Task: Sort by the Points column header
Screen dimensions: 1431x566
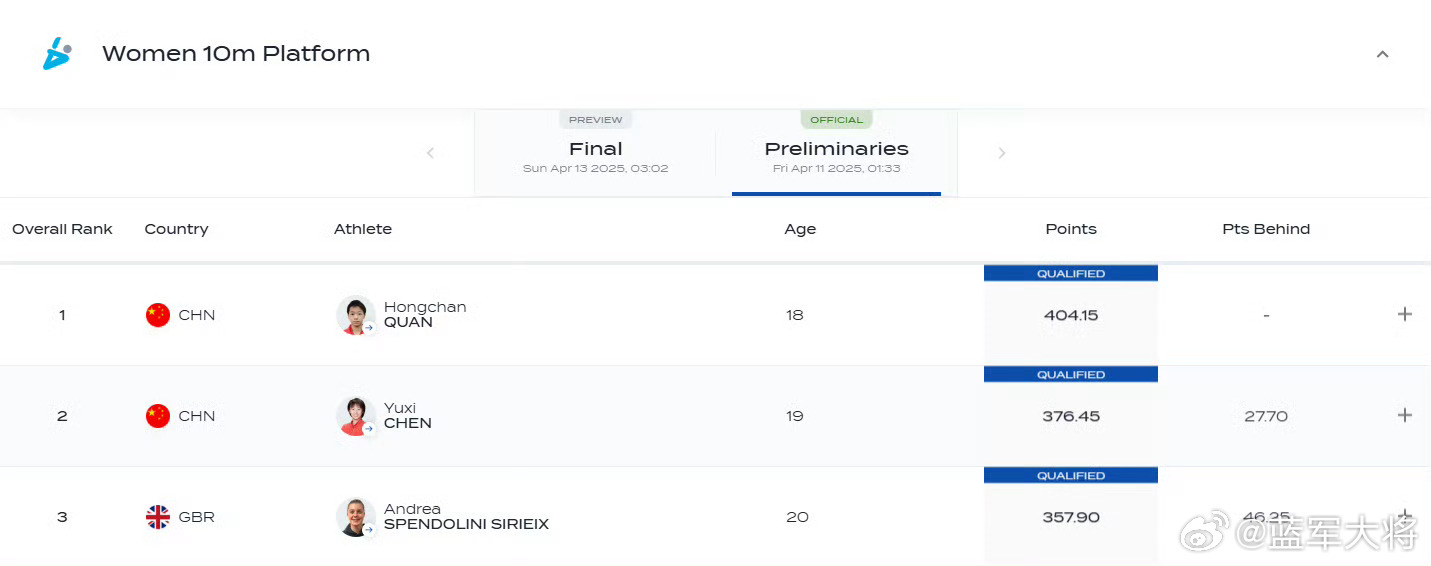Action: [x=1070, y=229]
